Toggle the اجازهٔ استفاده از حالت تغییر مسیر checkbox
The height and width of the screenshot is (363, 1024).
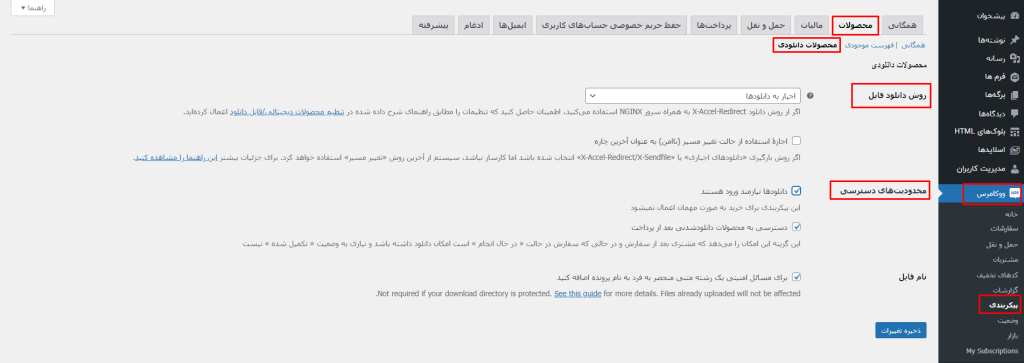[x=796, y=140]
